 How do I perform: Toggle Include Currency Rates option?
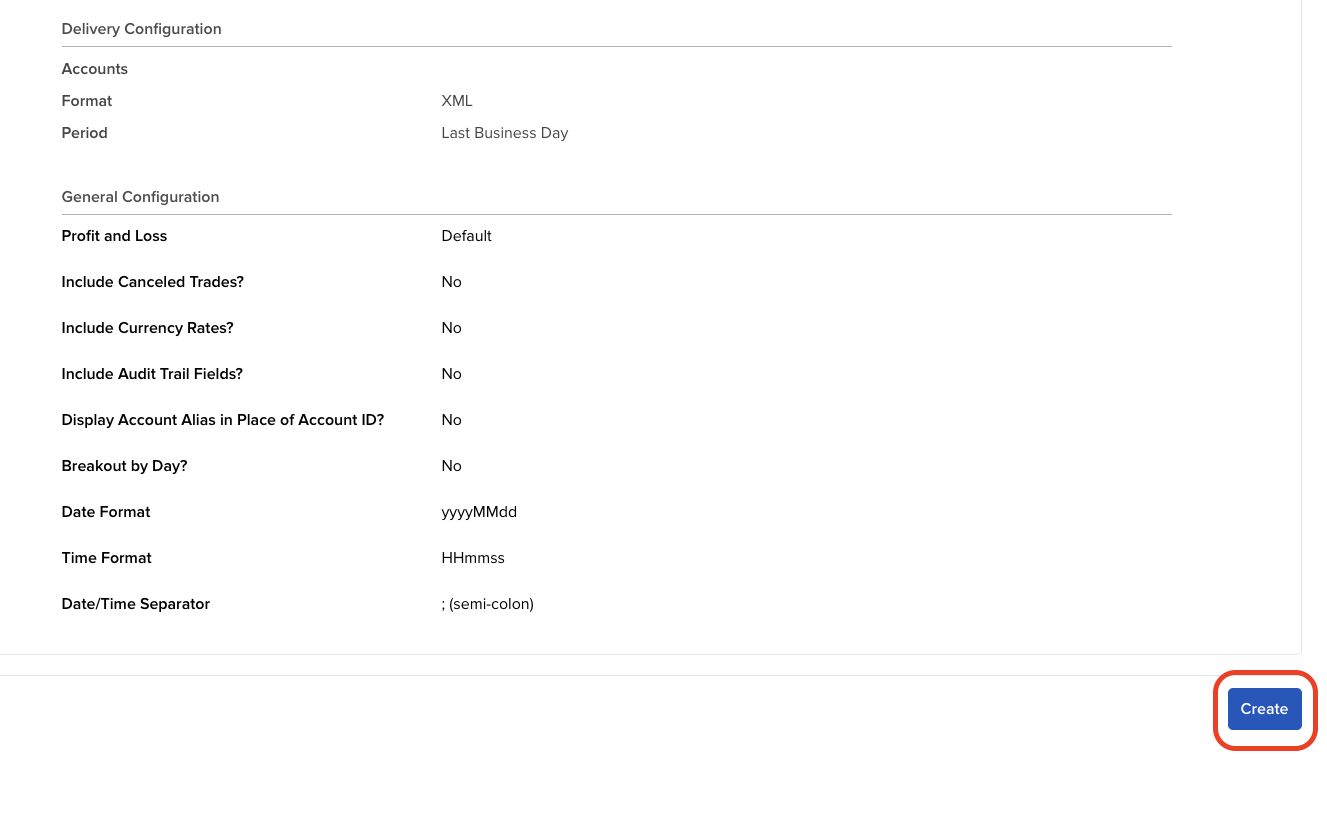point(451,328)
